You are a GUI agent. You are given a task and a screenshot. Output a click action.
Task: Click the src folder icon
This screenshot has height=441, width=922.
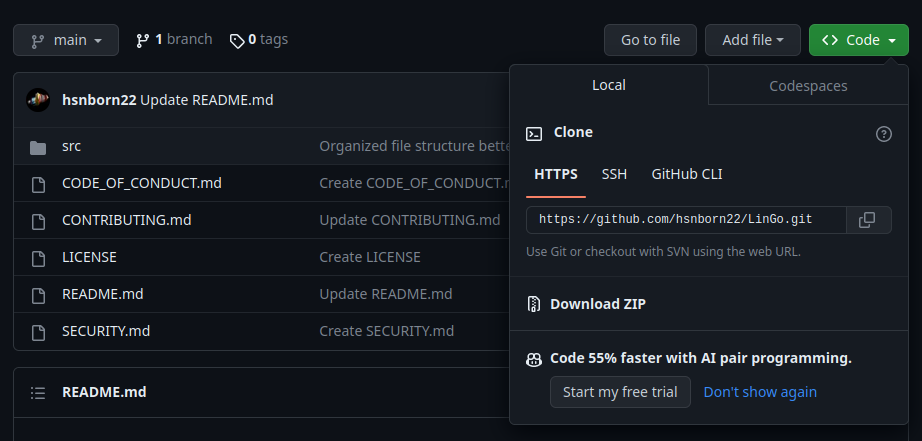38,147
